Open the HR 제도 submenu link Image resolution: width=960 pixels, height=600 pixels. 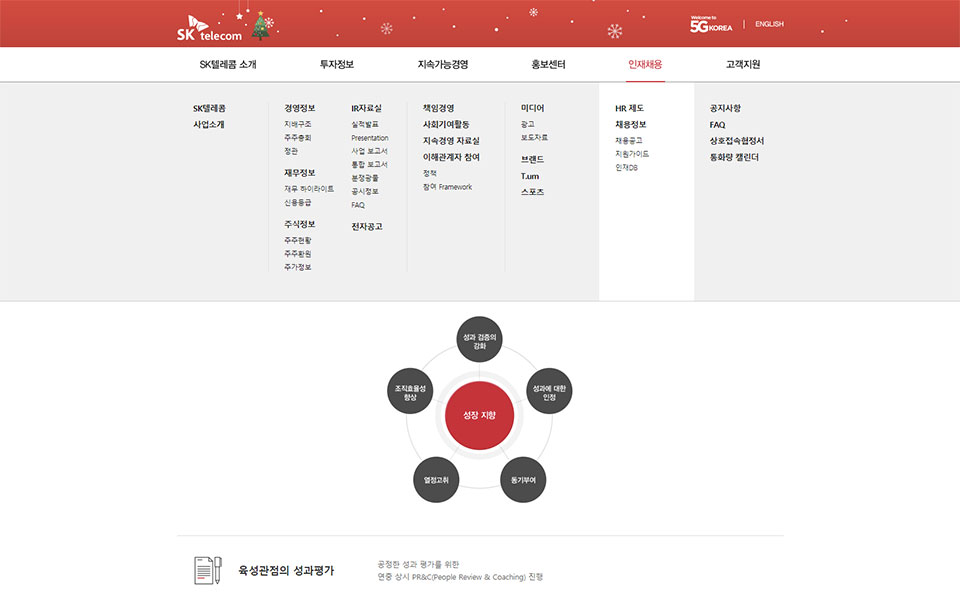629,108
